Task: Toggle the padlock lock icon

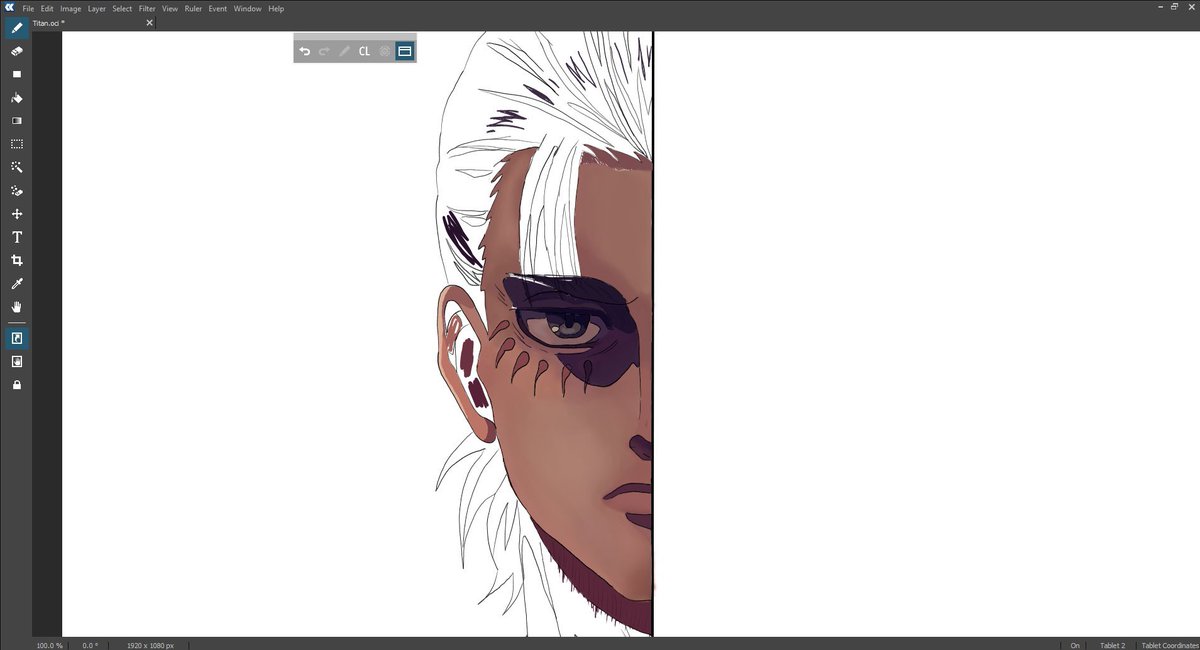Action: coord(17,385)
